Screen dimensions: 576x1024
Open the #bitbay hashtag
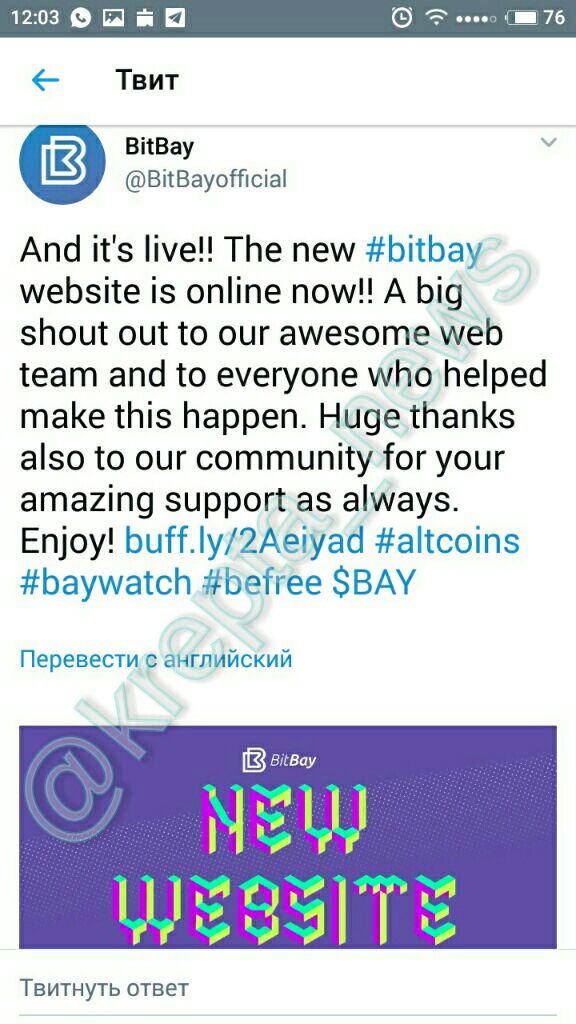point(424,251)
